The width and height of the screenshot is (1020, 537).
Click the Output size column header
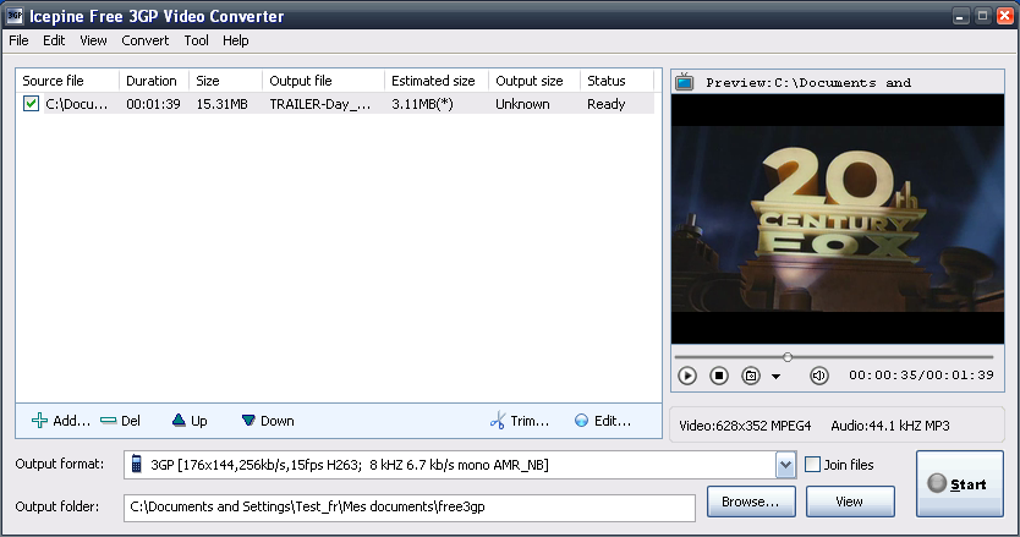534,81
